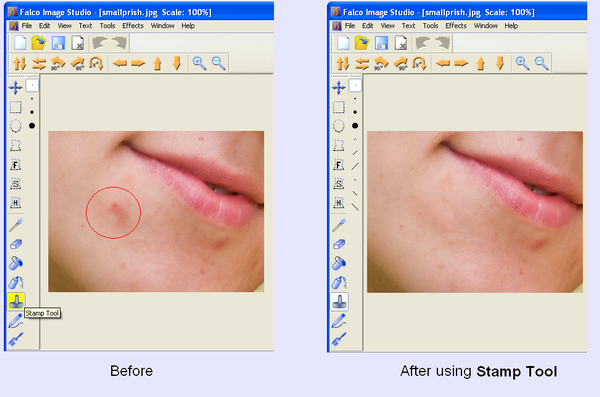The image size is (600, 397).
Task: Pick the color picker eyedropper in left window
Action: pos(16,225)
